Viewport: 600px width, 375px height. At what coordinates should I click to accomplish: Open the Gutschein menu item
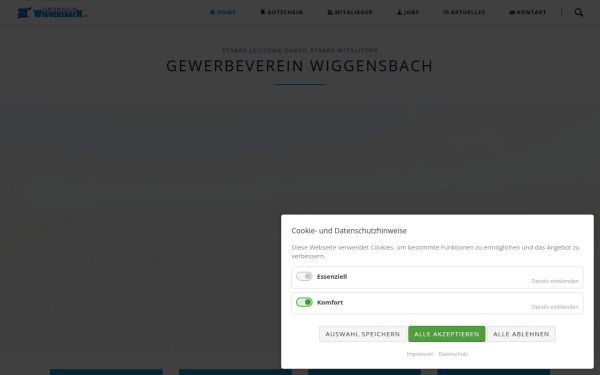[282, 12]
